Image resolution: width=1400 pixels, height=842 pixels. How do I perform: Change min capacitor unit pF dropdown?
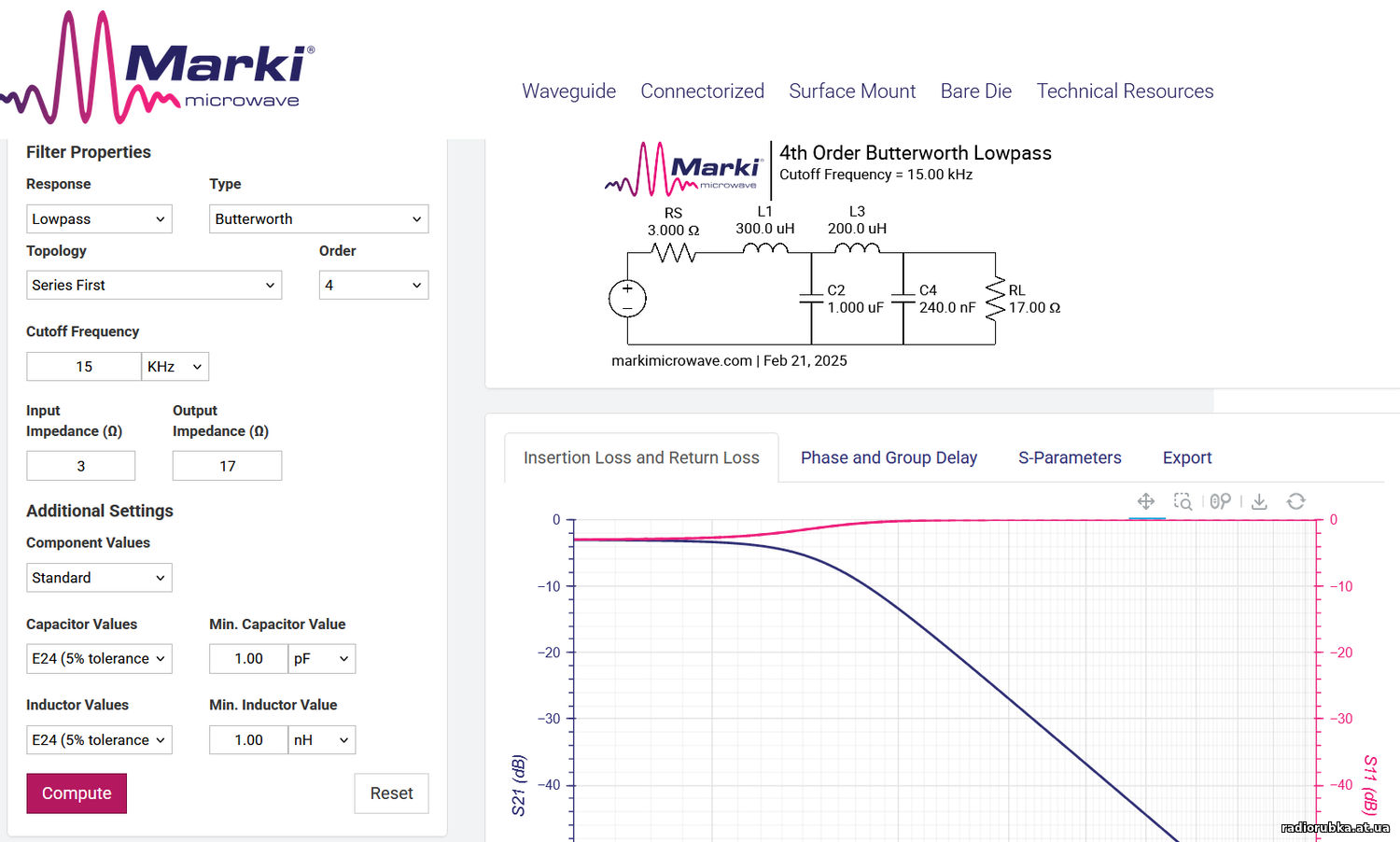click(x=322, y=658)
